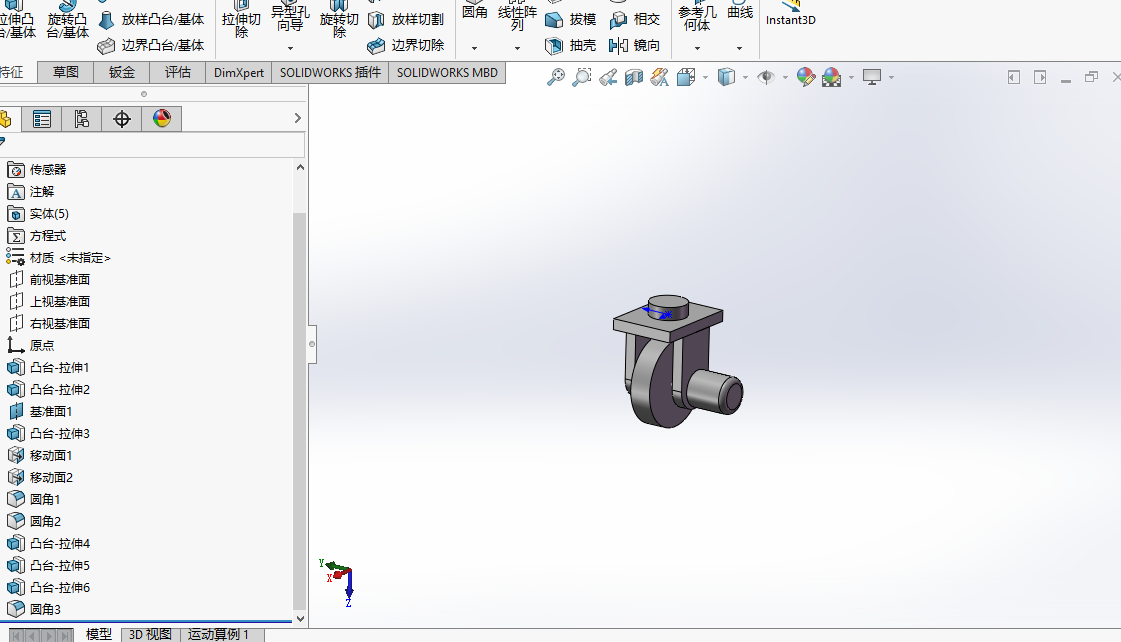Open View Orientation dropdown arrow
The width and height of the screenshot is (1121, 642).
click(x=705, y=77)
